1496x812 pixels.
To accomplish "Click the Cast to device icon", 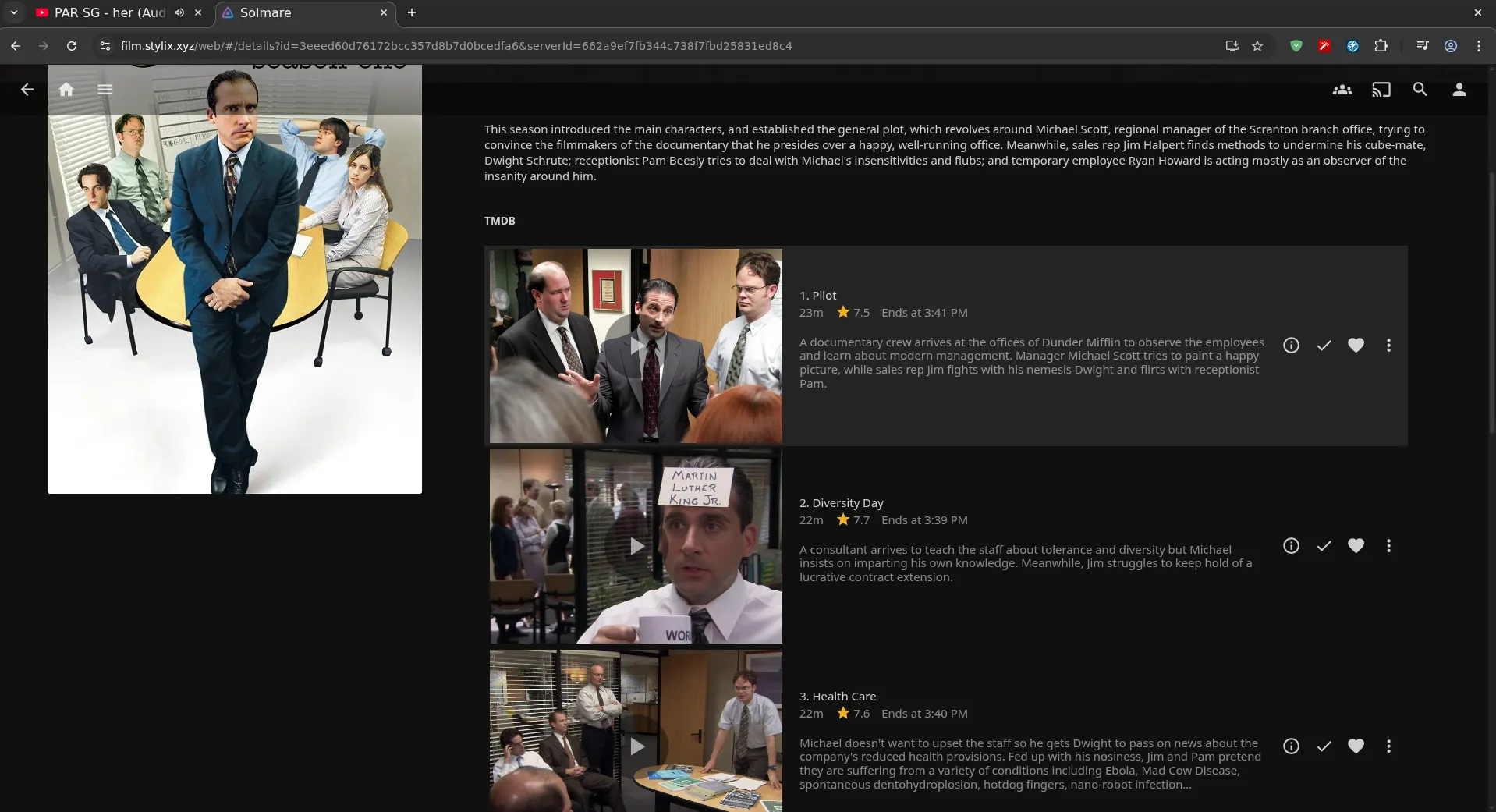I will [x=1381, y=90].
